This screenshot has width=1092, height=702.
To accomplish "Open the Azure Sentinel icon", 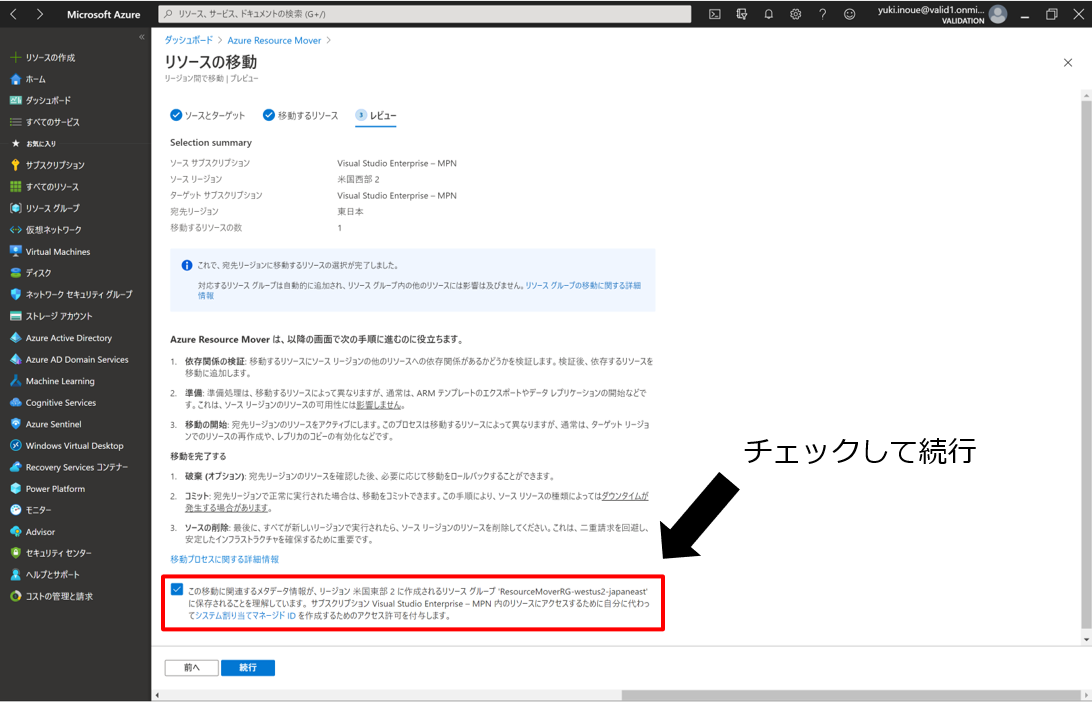I will 15,424.
